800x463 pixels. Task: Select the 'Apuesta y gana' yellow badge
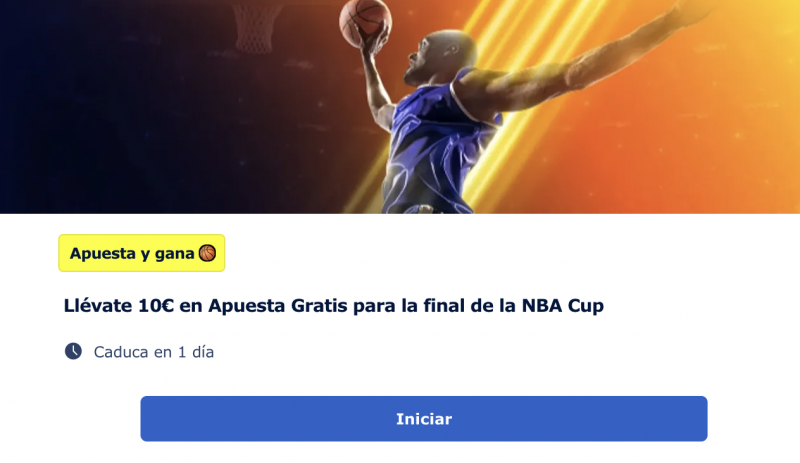[x=142, y=253]
